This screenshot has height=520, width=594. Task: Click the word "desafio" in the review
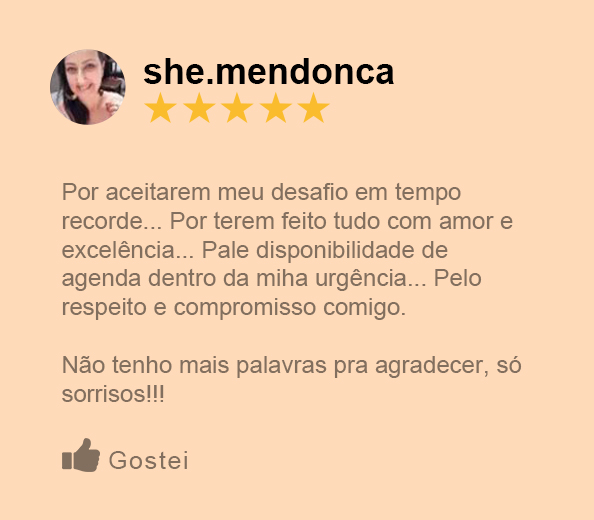[x=309, y=192]
